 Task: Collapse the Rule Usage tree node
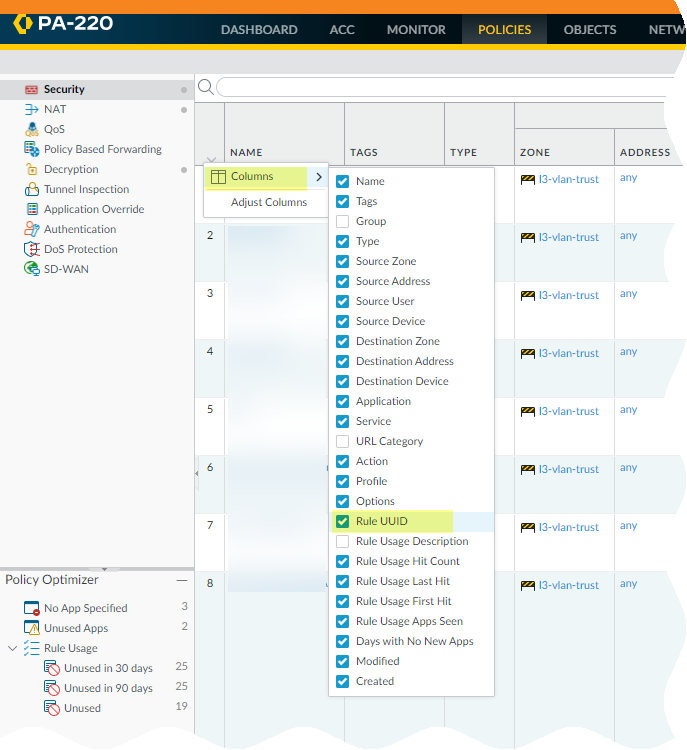tap(13, 648)
